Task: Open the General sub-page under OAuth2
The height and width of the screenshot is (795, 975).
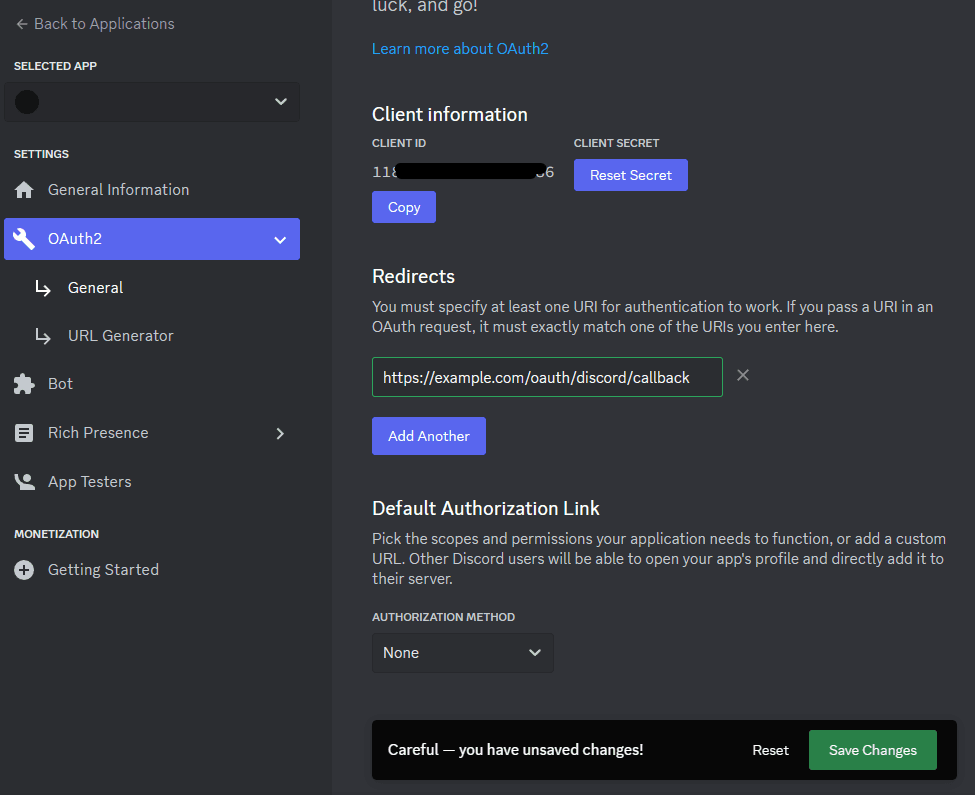Action: (x=95, y=288)
